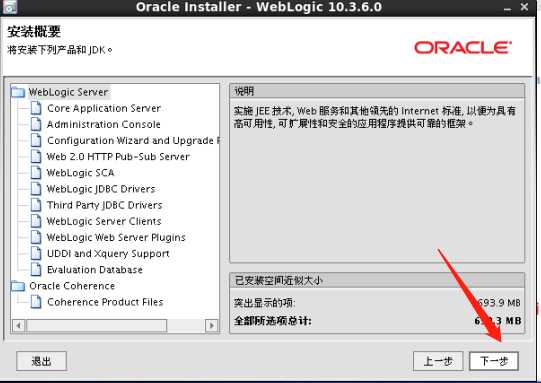Close the Oracle Installer window
Viewport: 541px width, 383px height.
tap(524, 7)
